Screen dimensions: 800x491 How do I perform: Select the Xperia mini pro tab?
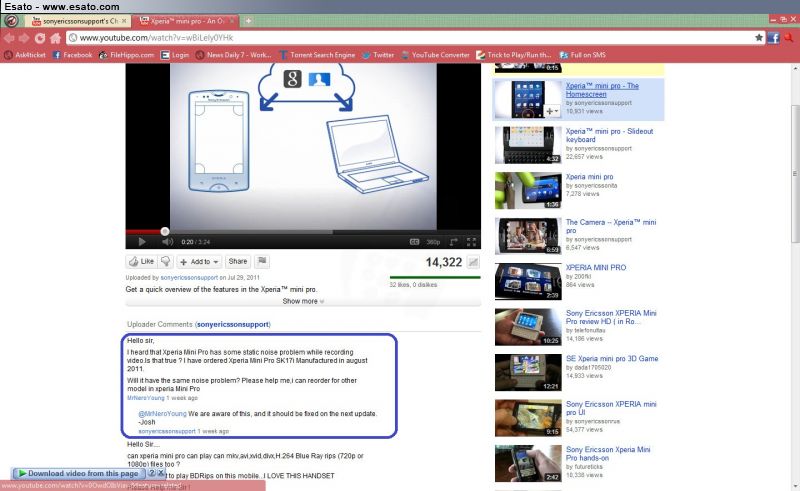click(x=184, y=21)
